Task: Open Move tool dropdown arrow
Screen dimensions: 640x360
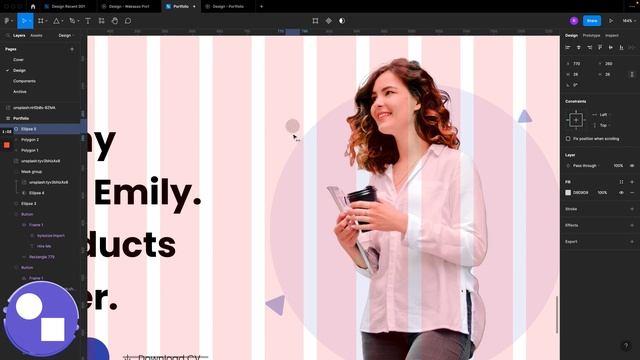Action: (30, 21)
